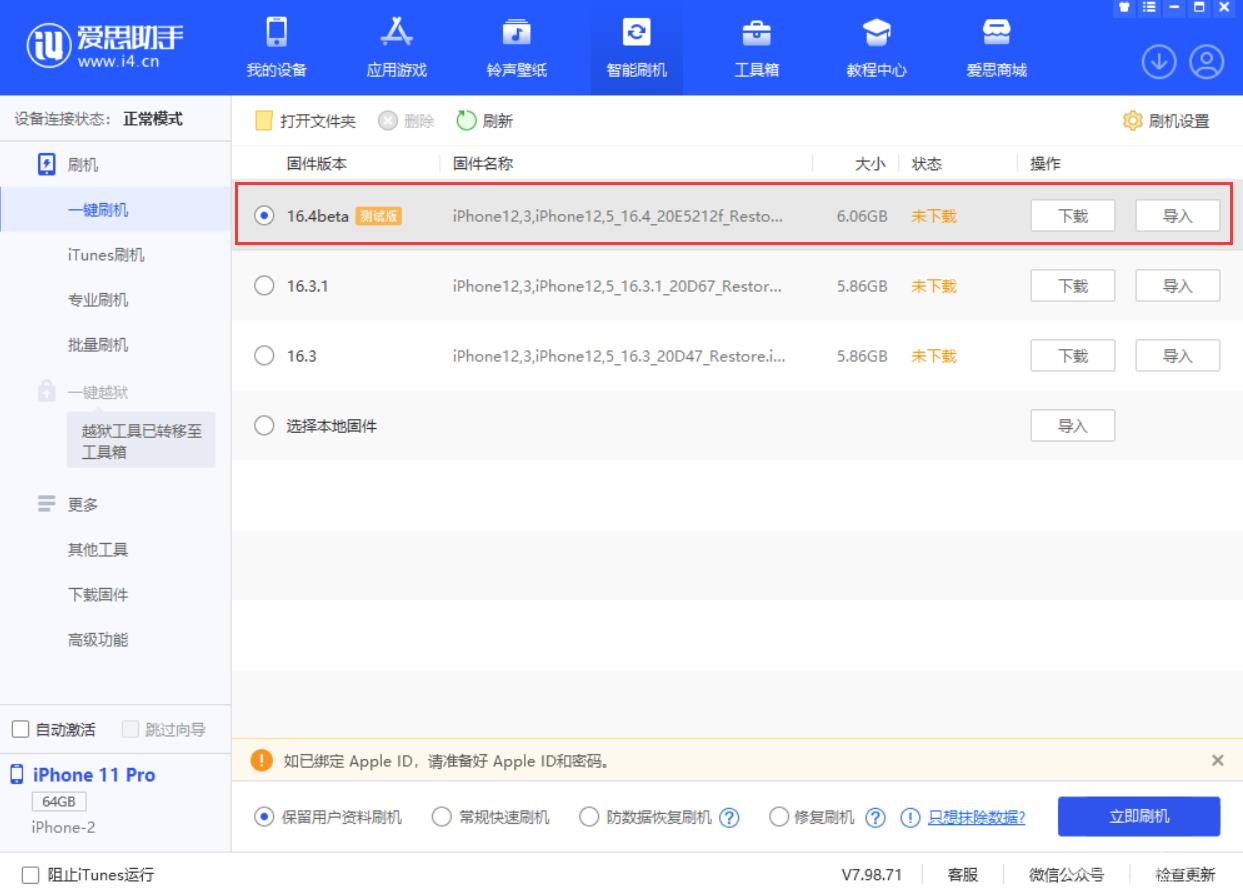Image resolution: width=1243 pixels, height=894 pixels.
Task: Switch to the 智能刷机 tab
Action: click(636, 47)
